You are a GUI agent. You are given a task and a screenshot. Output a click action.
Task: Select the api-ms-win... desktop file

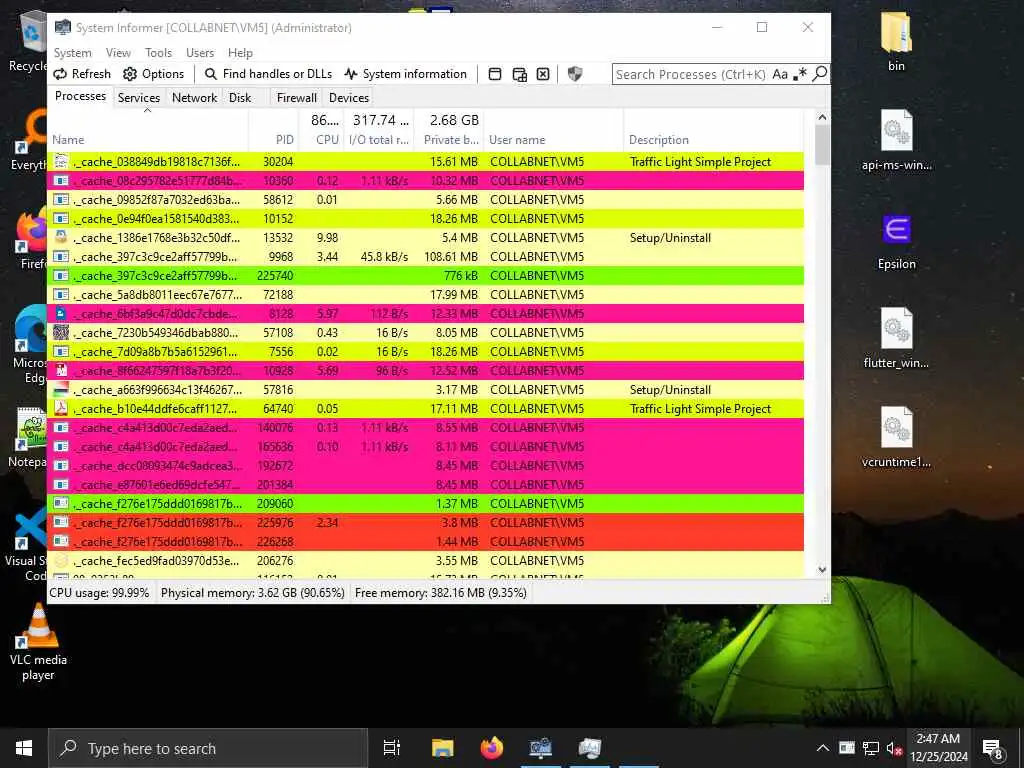[896, 140]
